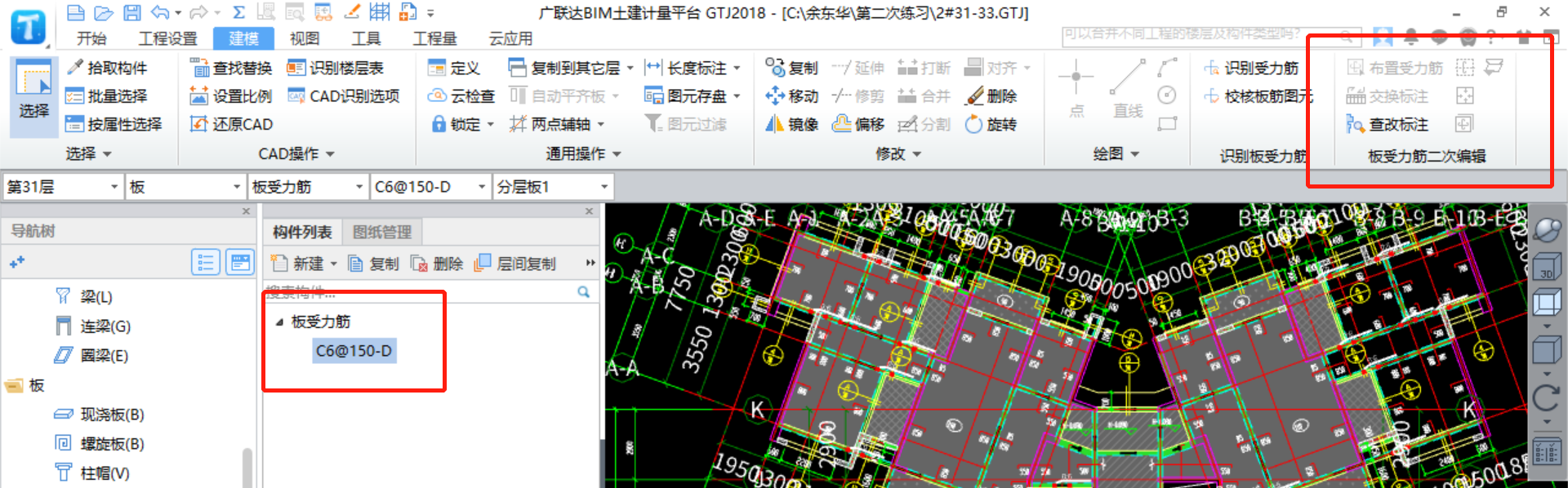Choose 按属性选择 select by attribute

[114, 124]
